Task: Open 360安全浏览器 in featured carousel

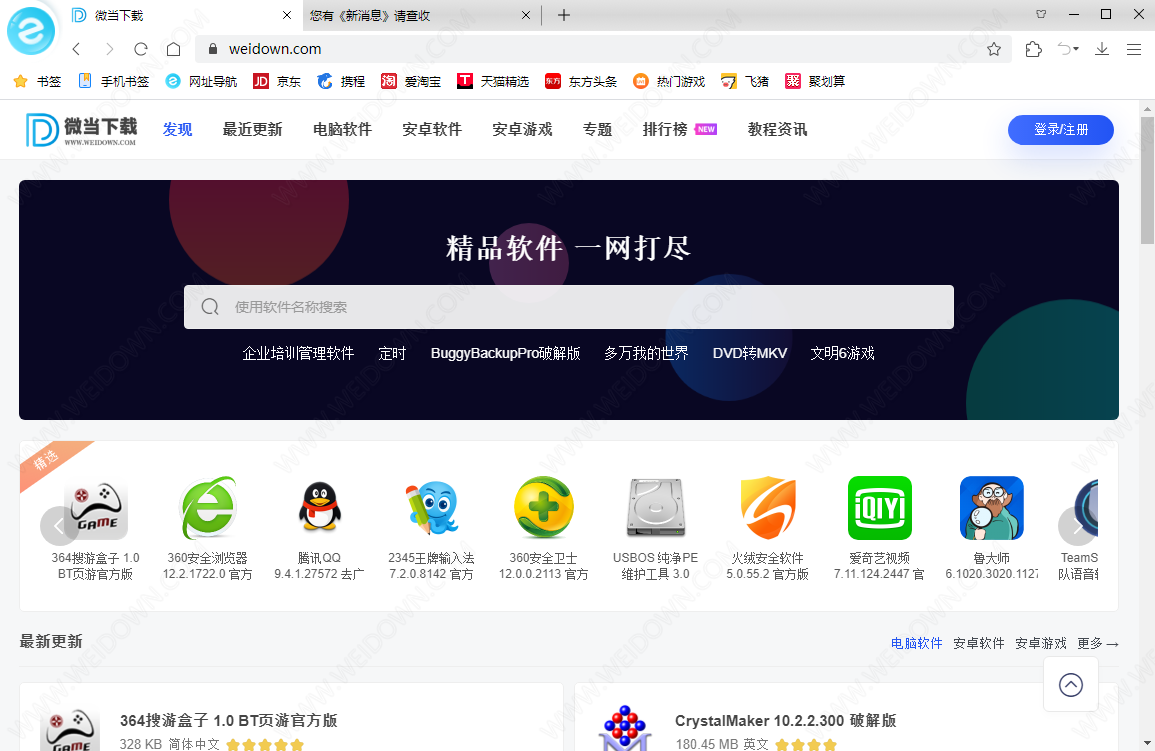Action: click(208, 529)
